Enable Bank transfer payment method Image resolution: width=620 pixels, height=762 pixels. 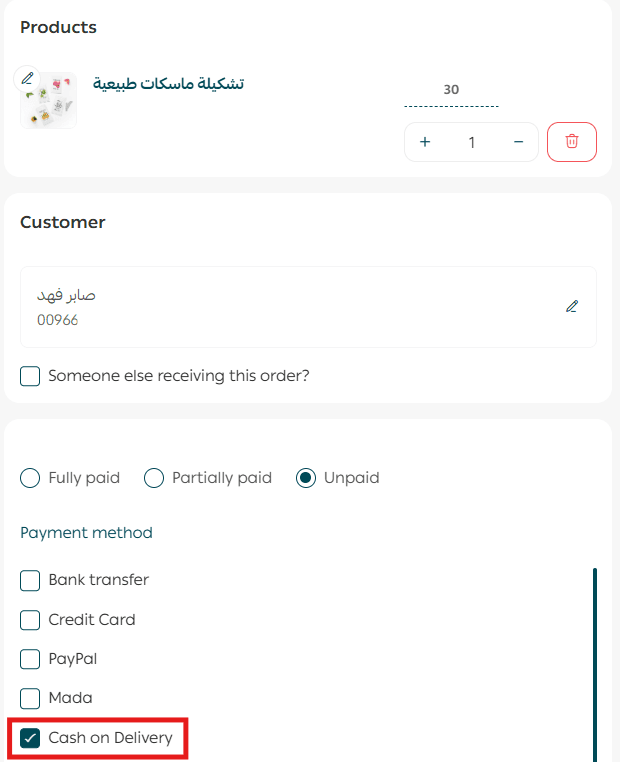[x=31, y=580]
